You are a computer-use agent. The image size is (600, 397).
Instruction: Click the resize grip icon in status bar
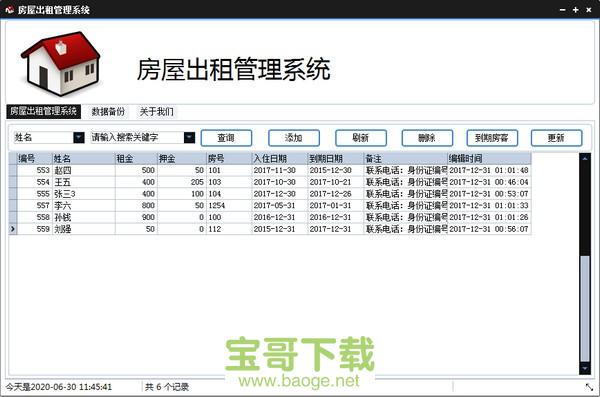[x=589, y=387]
